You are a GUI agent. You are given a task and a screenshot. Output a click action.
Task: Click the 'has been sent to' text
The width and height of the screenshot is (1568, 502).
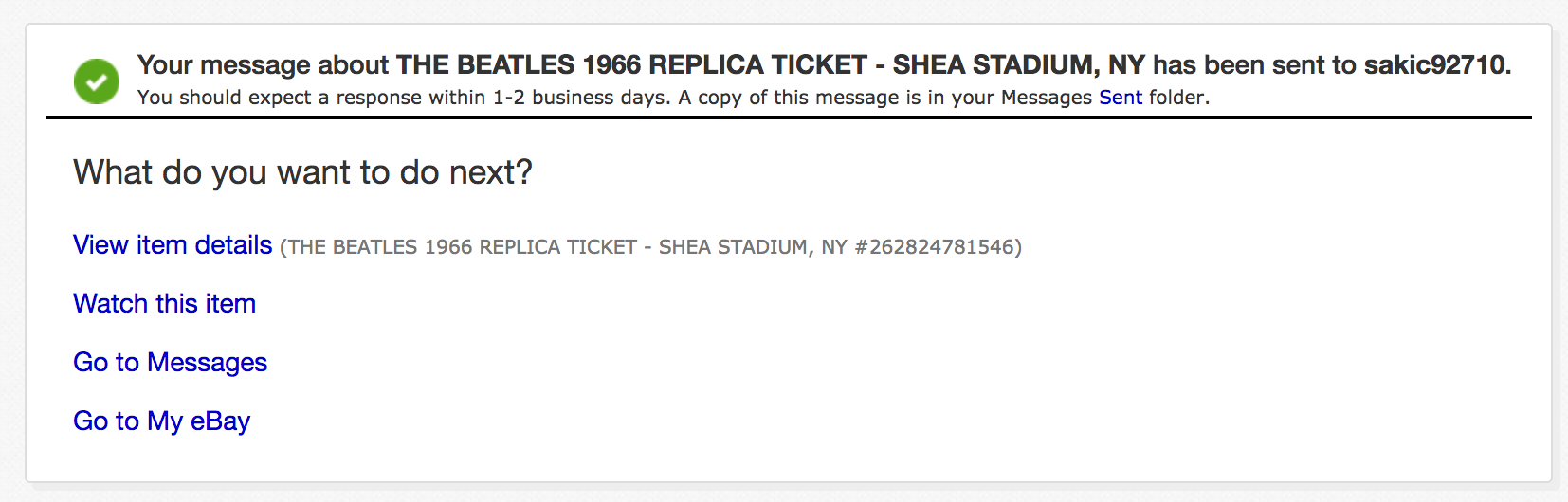[x=1254, y=65]
